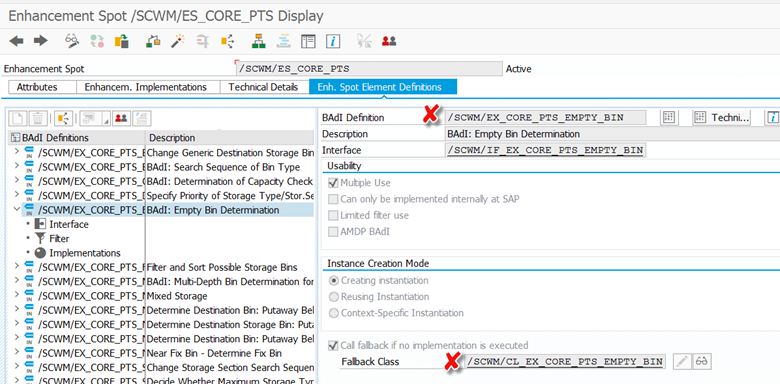Toggle Display/Change glasses-pencil icon
This screenshot has width=780, height=384.
pyautogui.click(x=73, y=41)
